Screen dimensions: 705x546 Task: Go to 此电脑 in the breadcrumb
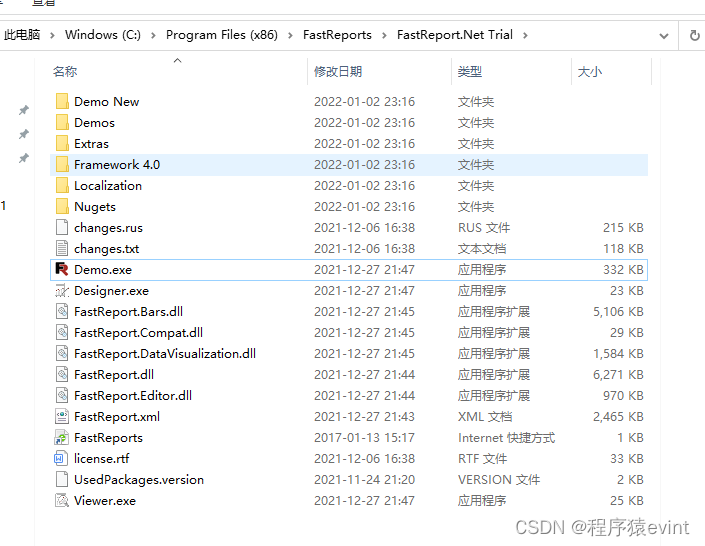click(x=22, y=35)
